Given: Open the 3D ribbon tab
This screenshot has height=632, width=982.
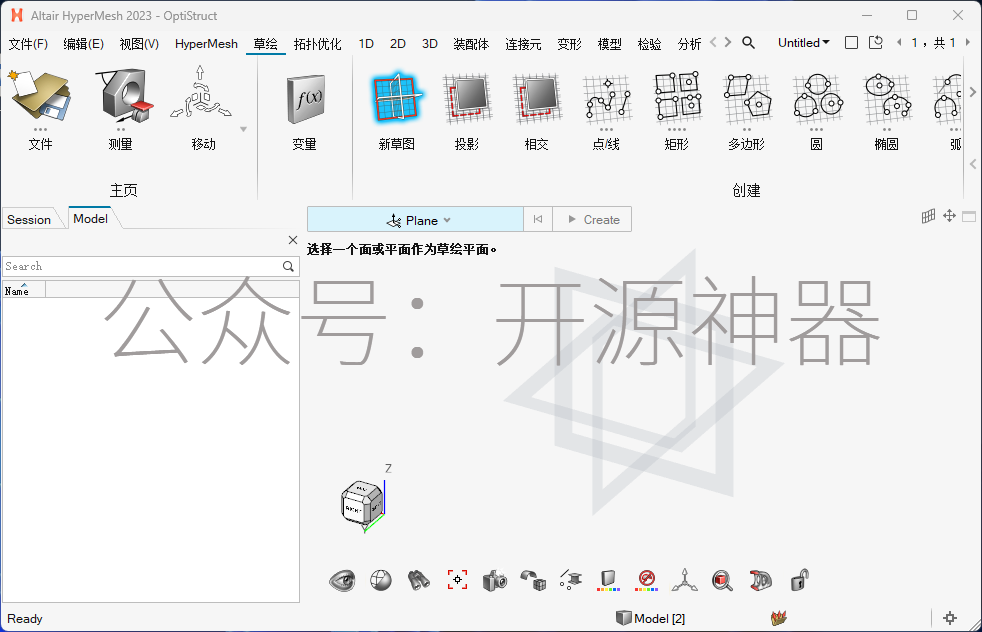Looking at the screenshot, I should point(430,44).
